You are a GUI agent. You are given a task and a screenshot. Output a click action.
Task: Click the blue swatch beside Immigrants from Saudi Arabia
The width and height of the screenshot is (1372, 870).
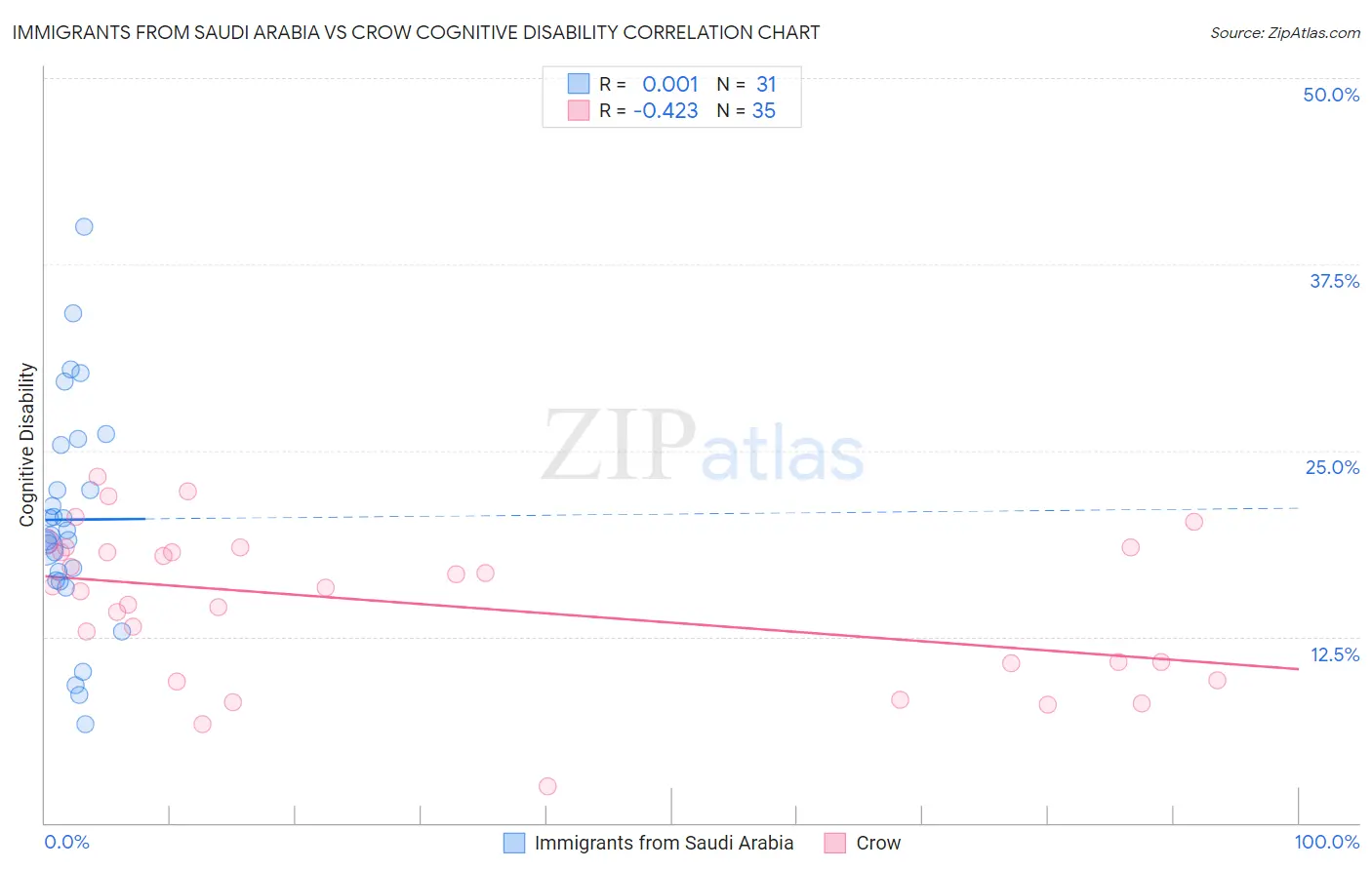(514, 843)
